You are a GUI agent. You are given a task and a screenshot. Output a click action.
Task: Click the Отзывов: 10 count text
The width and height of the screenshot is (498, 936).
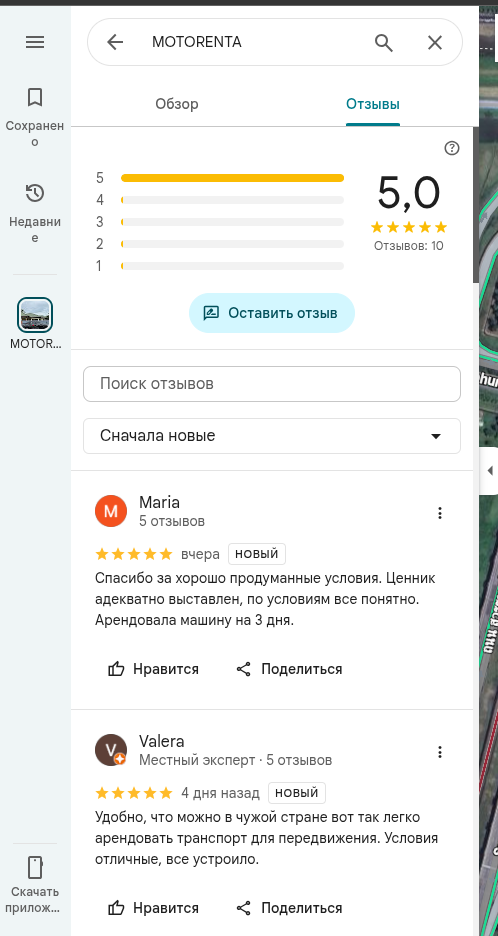pyautogui.click(x=409, y=246)
